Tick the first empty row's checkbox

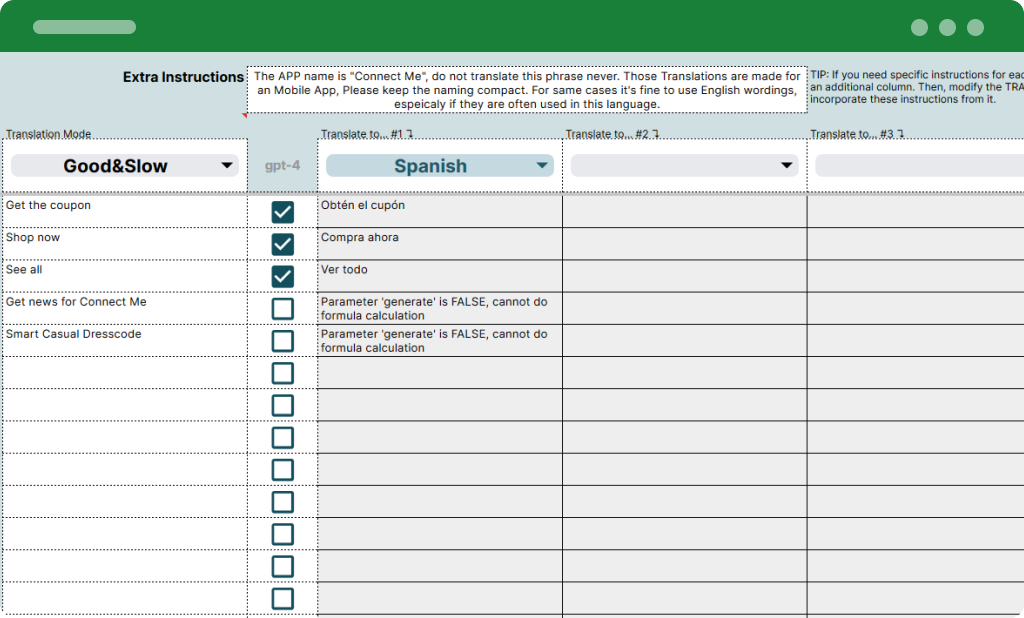(283, 372)
